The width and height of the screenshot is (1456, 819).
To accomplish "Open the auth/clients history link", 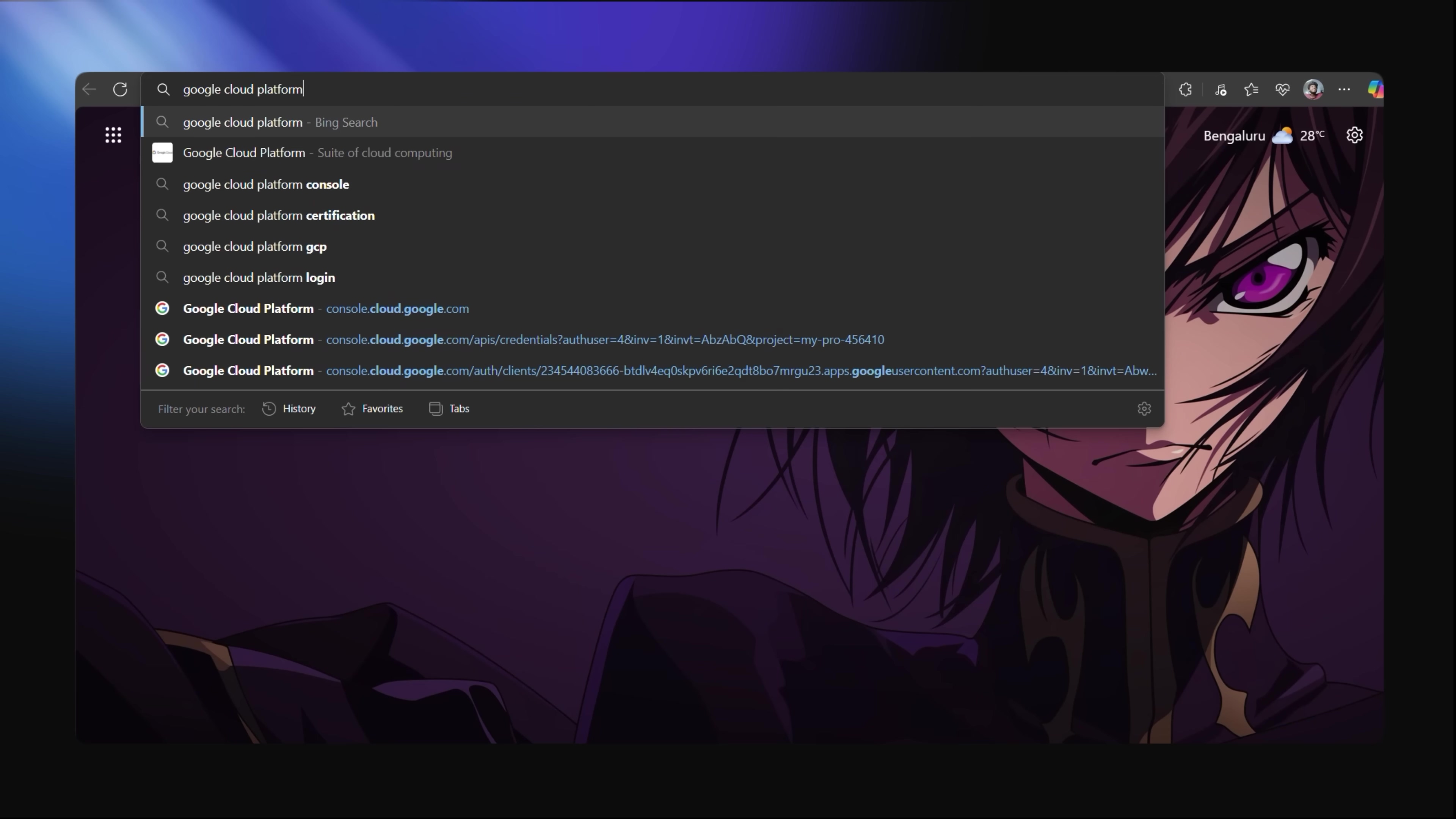I will tap(652, 371).
